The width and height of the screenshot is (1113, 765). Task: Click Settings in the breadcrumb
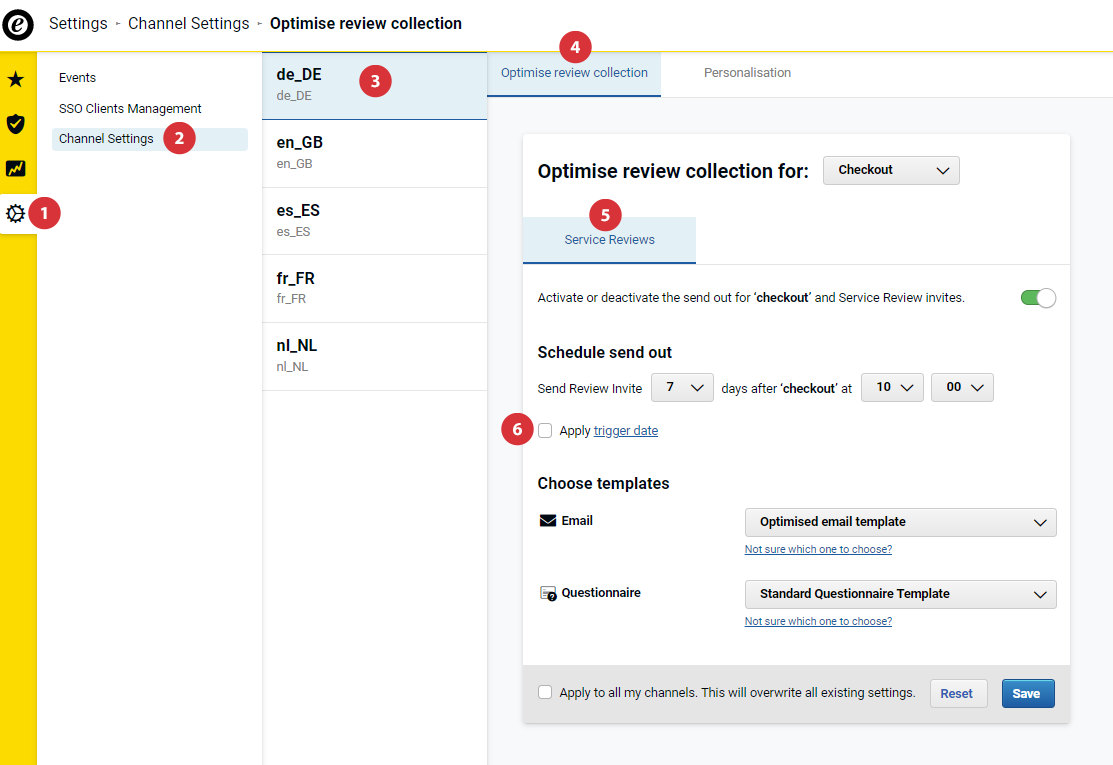pyautogui.click(x=78, y=23)
